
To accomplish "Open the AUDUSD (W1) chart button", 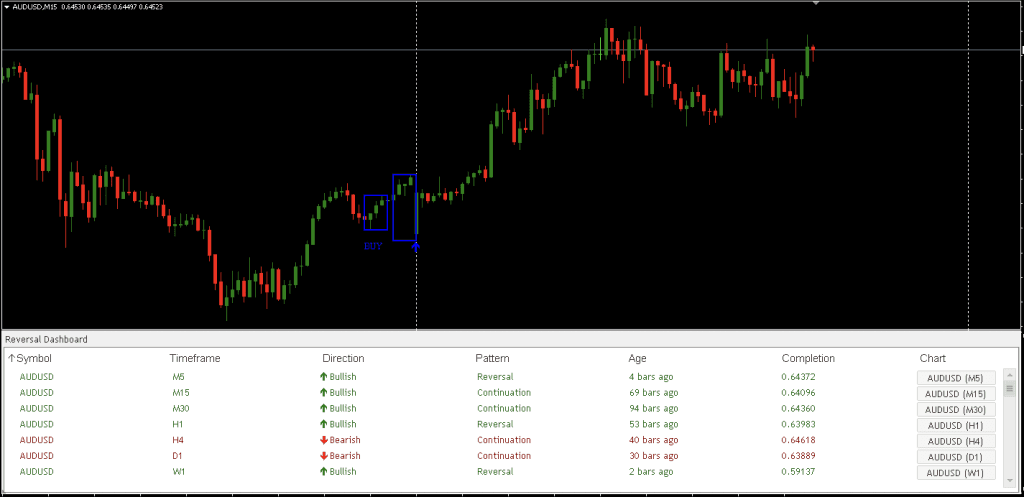I will point(956,472).
